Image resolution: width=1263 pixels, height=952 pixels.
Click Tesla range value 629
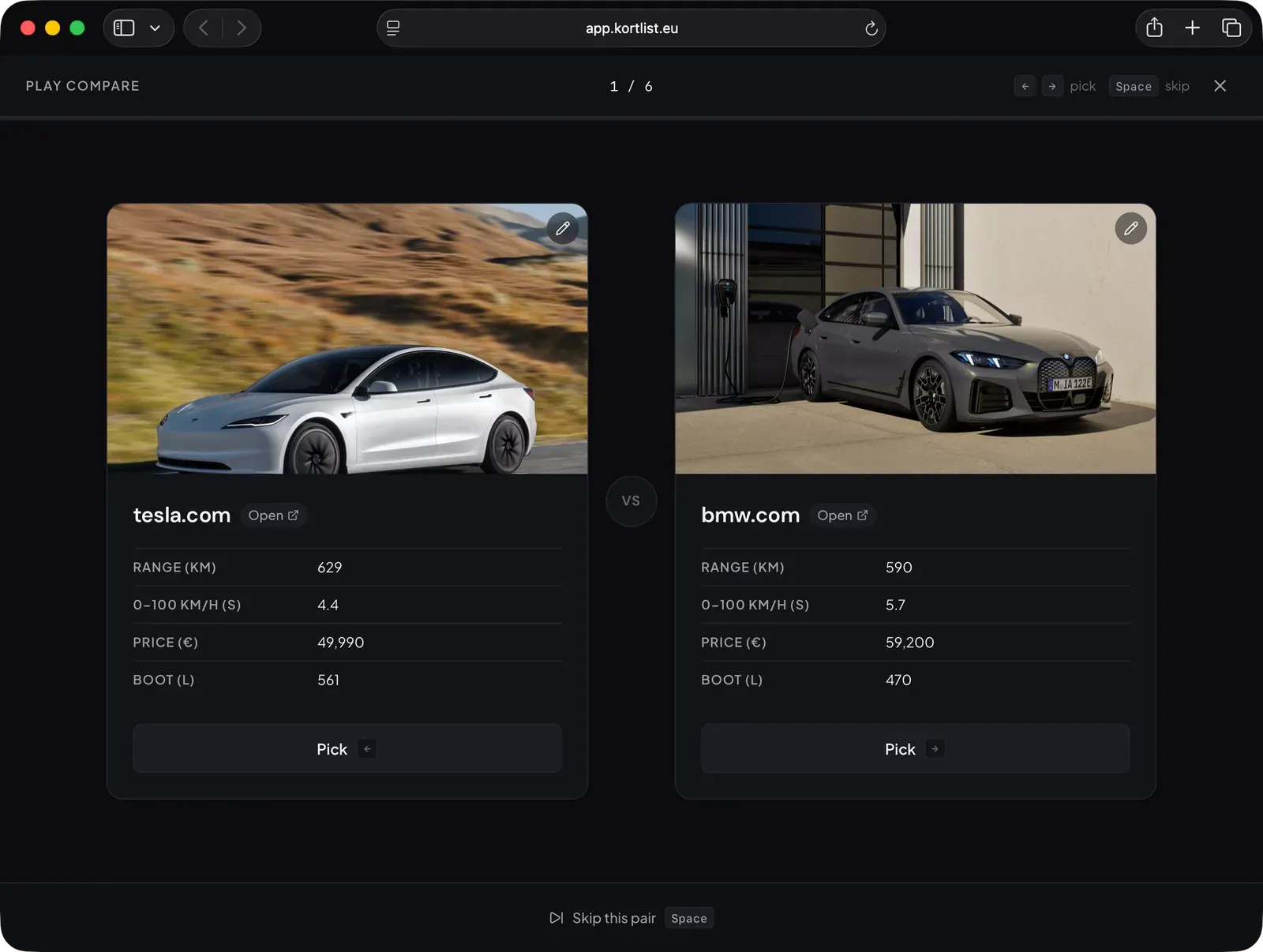point(330,568)
